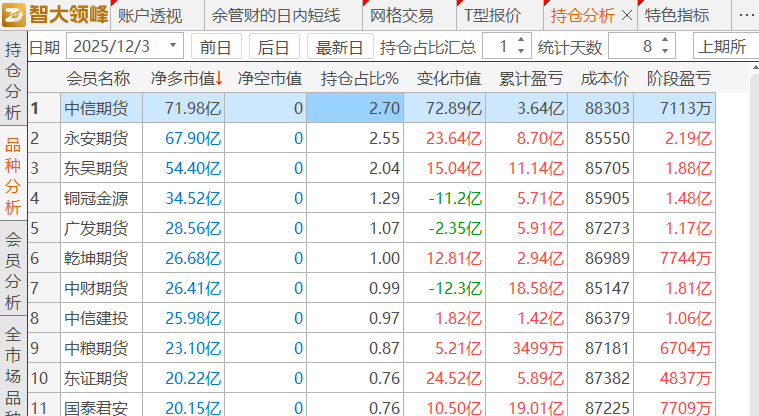
Task: Select the 永安期货 member name
Action: click(96, 139)
